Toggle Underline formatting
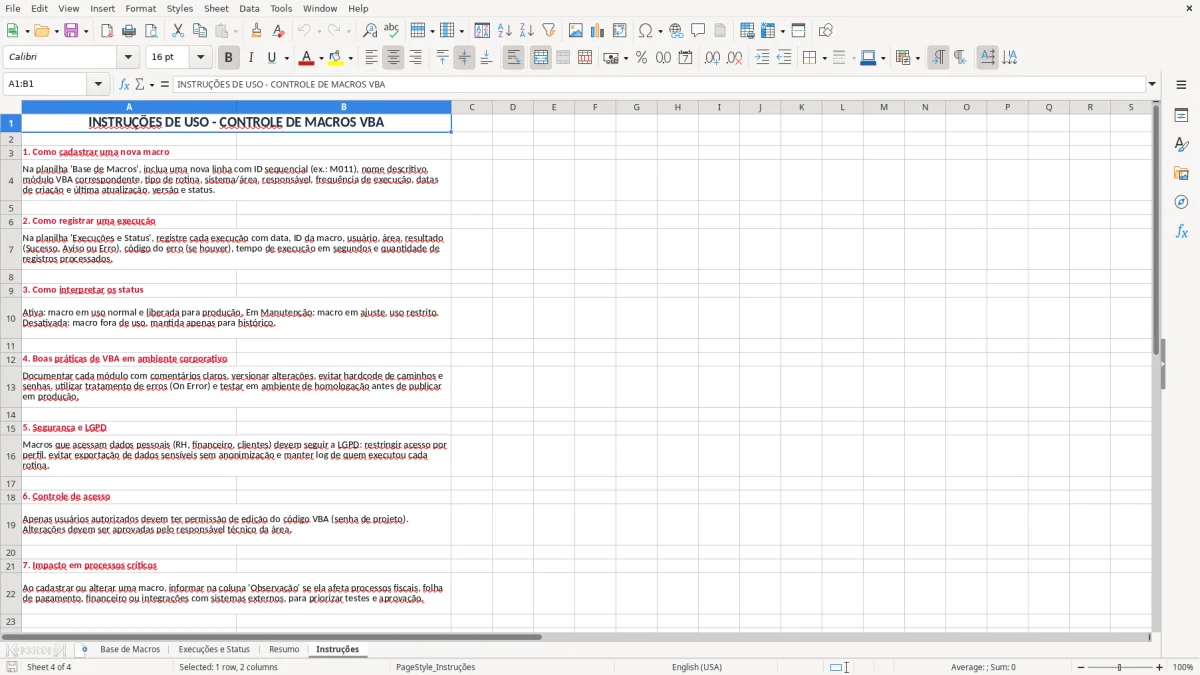Screen dimensions: 1200x675 (x=271, y=58)
